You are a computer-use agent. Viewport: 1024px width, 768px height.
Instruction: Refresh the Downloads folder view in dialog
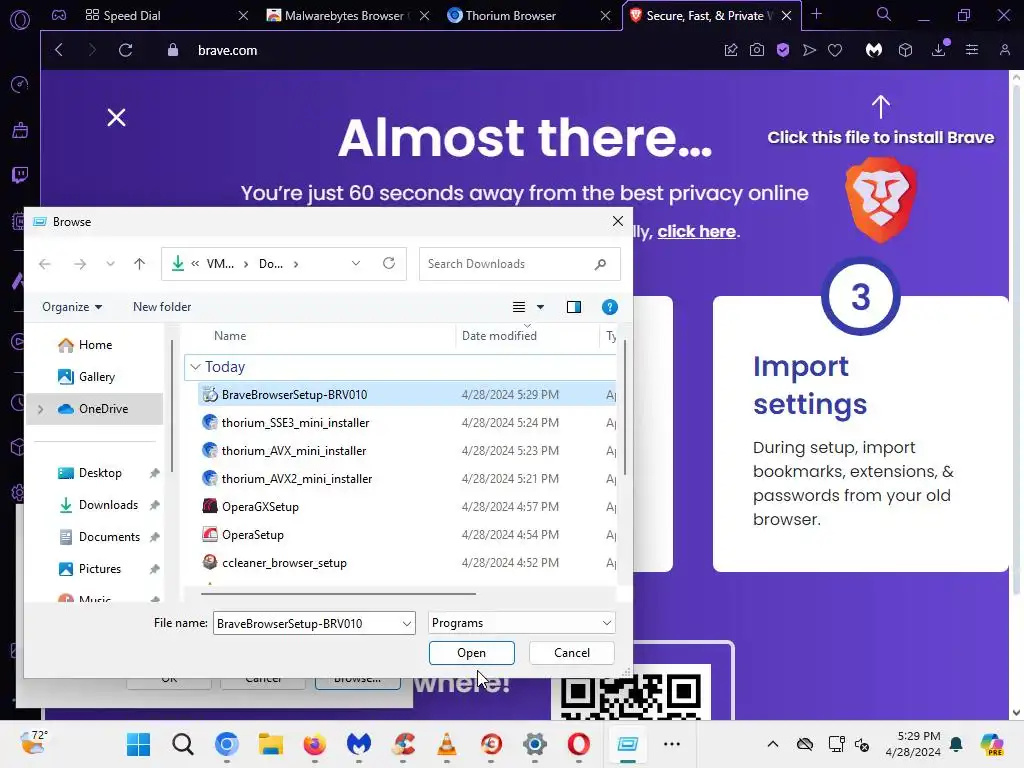coord(389,263)
